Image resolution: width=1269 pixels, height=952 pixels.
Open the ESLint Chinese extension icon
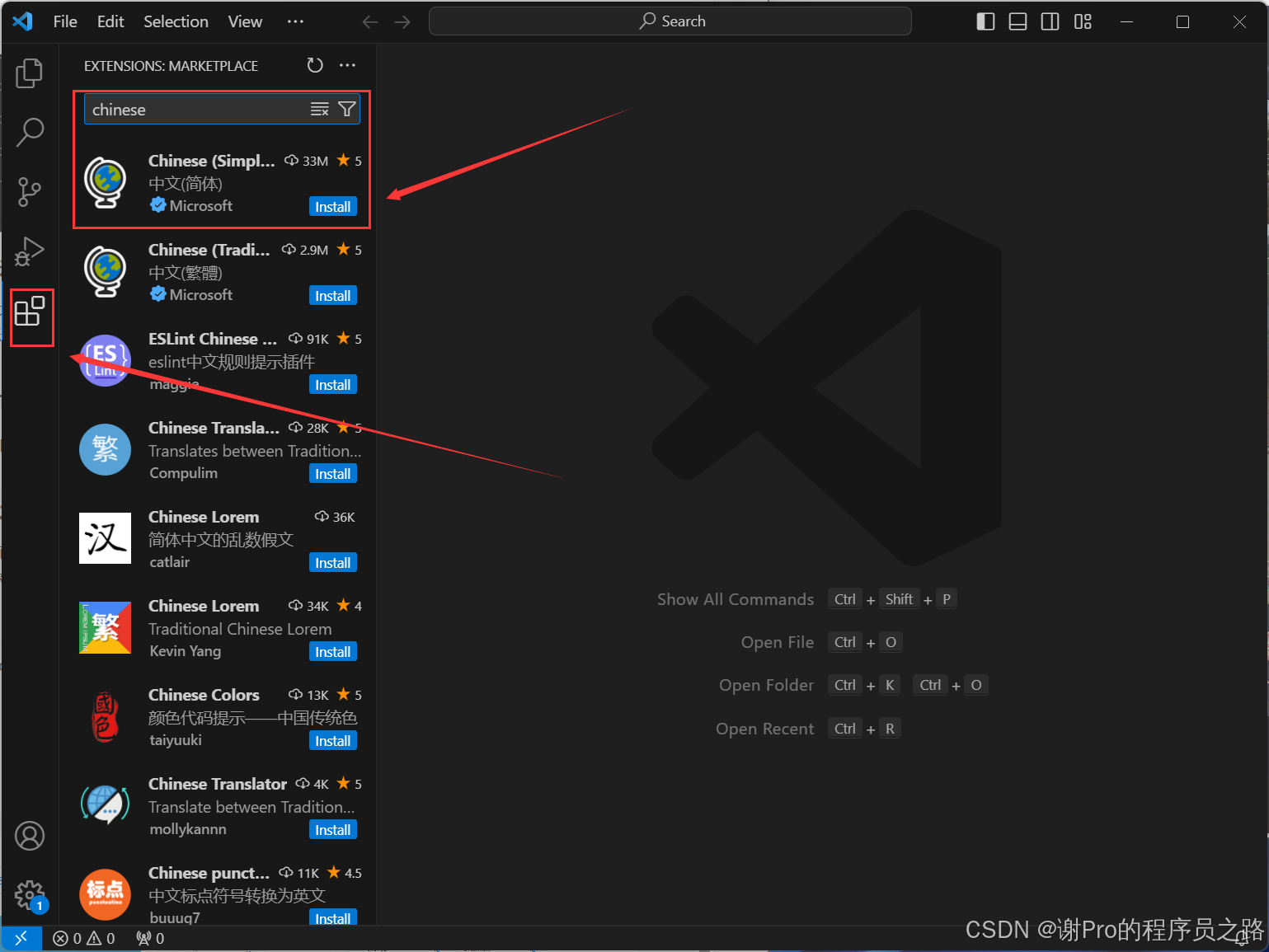(x=106, y=360)
